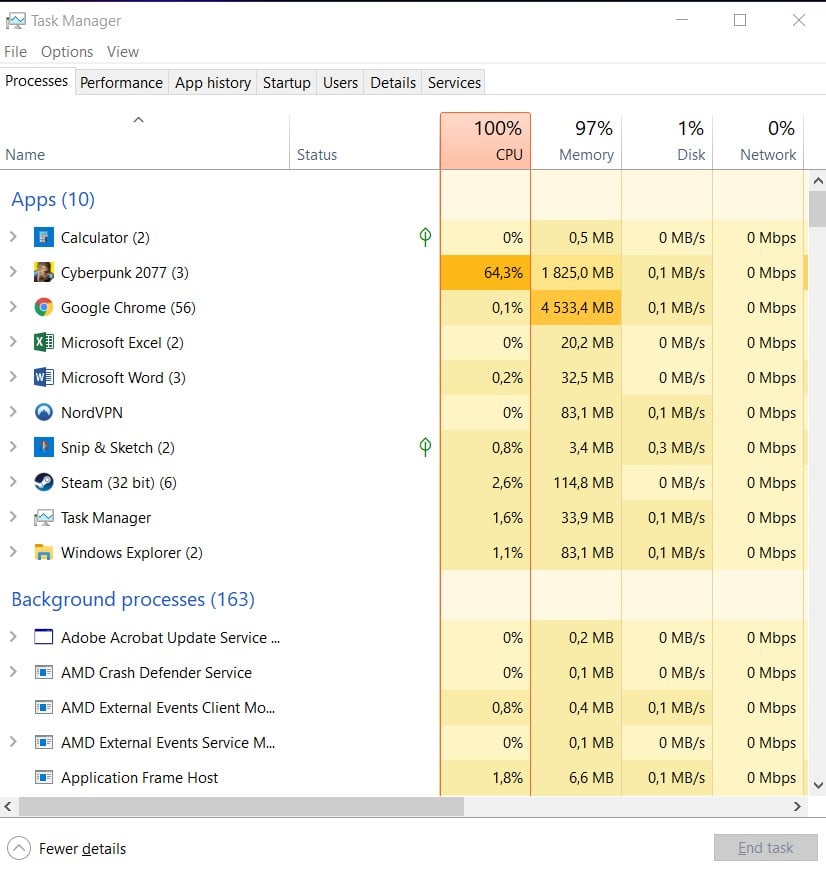Expand the Steam (32 bit) process group
826x871 pixels.
coord(13,482)
